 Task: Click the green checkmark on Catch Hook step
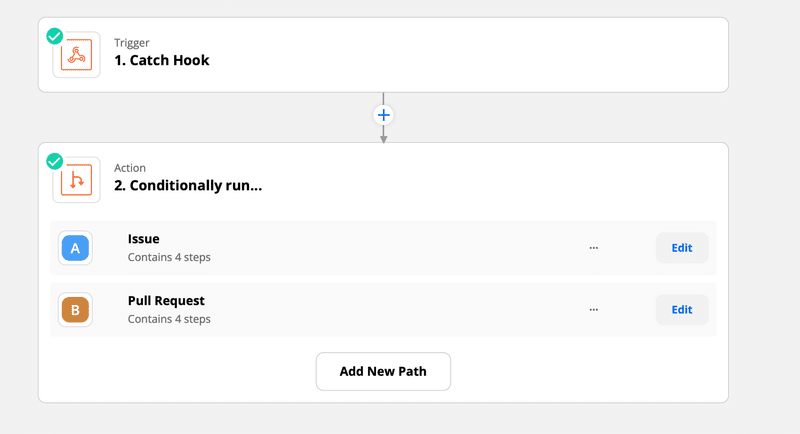click(55, 36)
